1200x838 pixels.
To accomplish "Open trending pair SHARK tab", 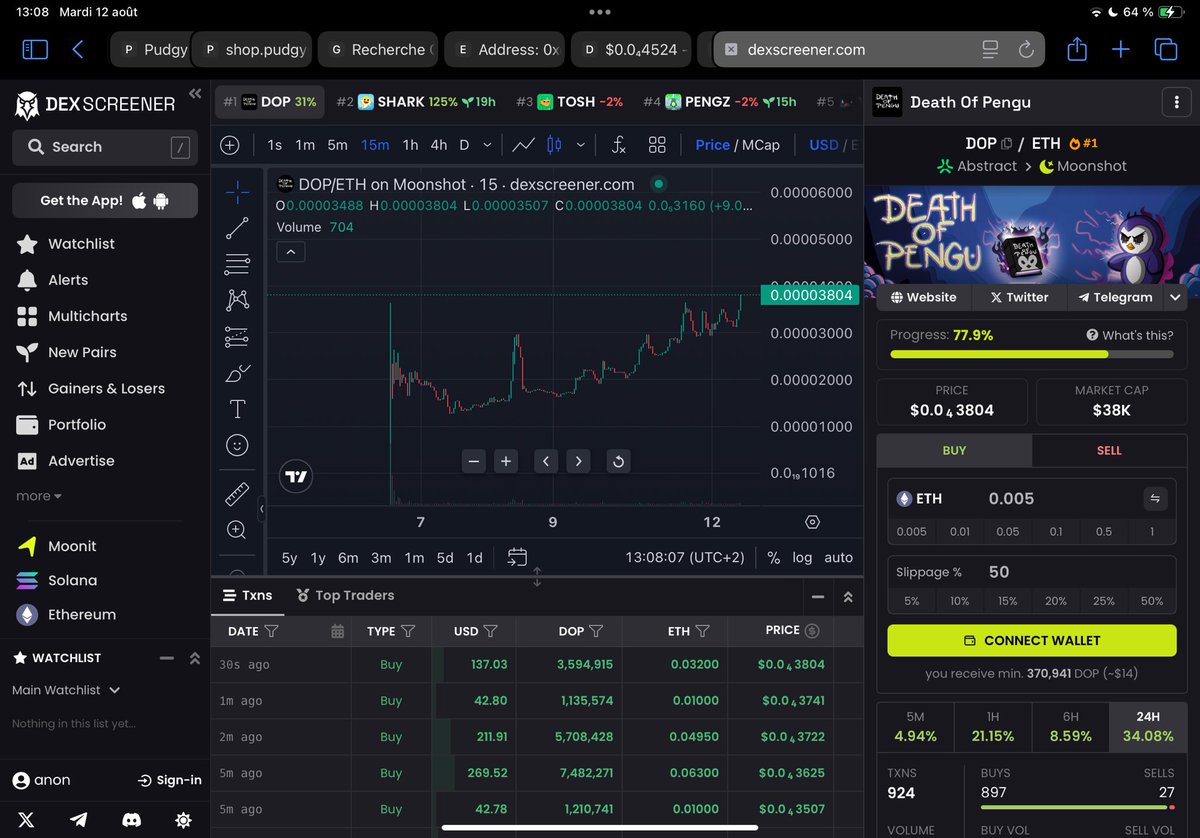I will (416, 102).
